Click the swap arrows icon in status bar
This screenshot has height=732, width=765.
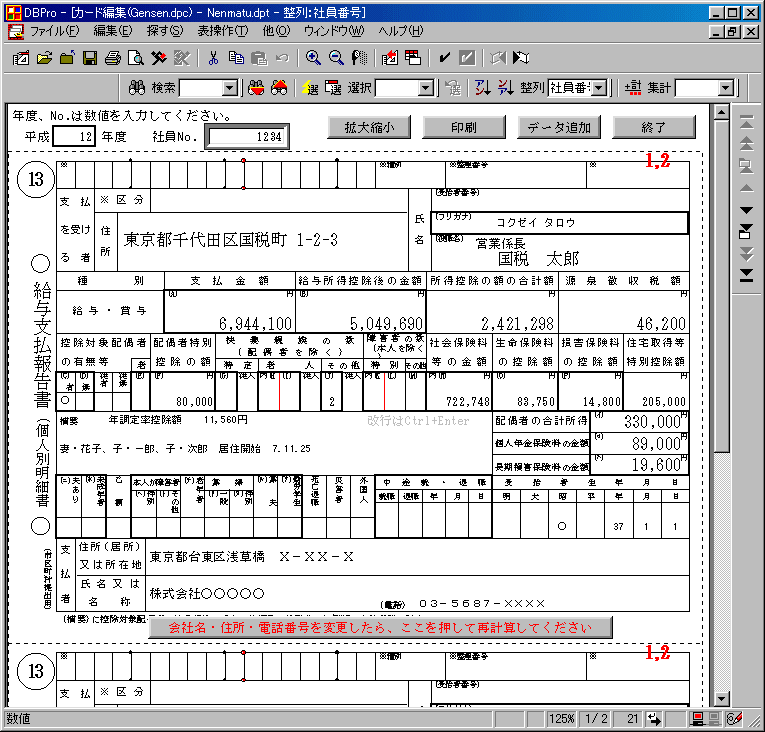[655, 719]
